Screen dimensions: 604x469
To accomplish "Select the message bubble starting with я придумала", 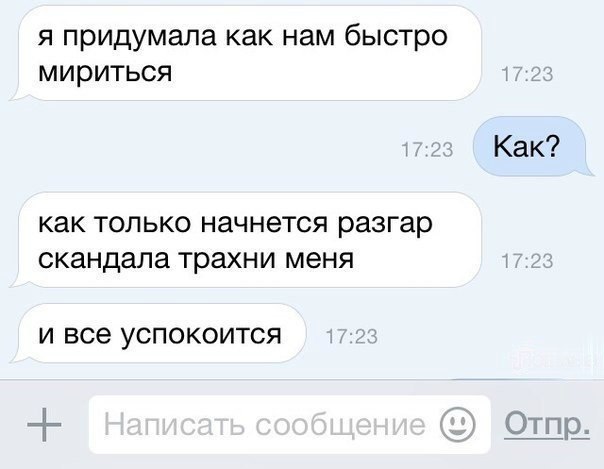I will 247,53.
